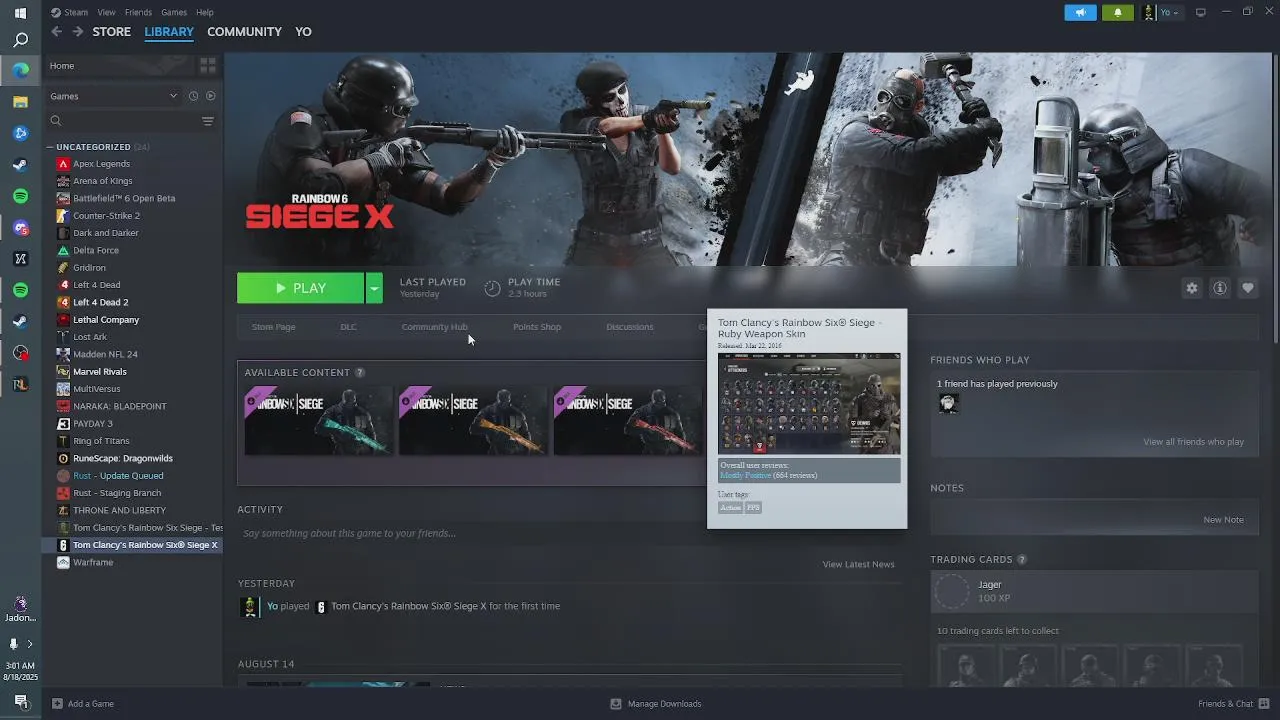Open the Points Shop link
This screenshot has width=1280, height=720.
coord(537,327)
